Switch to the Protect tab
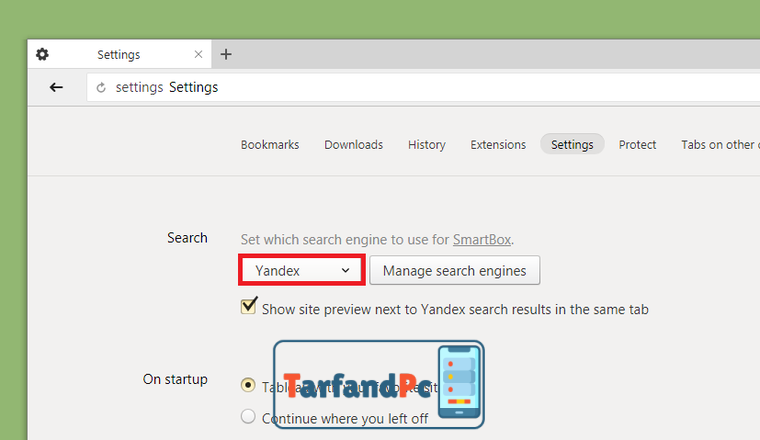The image size is (760, 440). (x=637, y=144)
